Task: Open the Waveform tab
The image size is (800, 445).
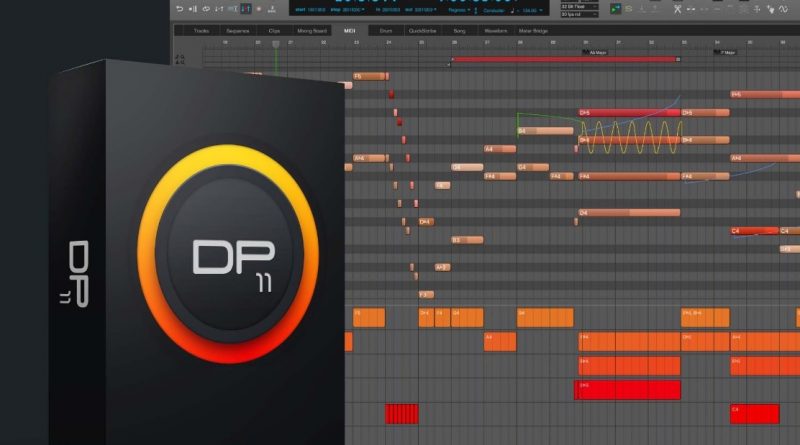Action: (495, 31)
